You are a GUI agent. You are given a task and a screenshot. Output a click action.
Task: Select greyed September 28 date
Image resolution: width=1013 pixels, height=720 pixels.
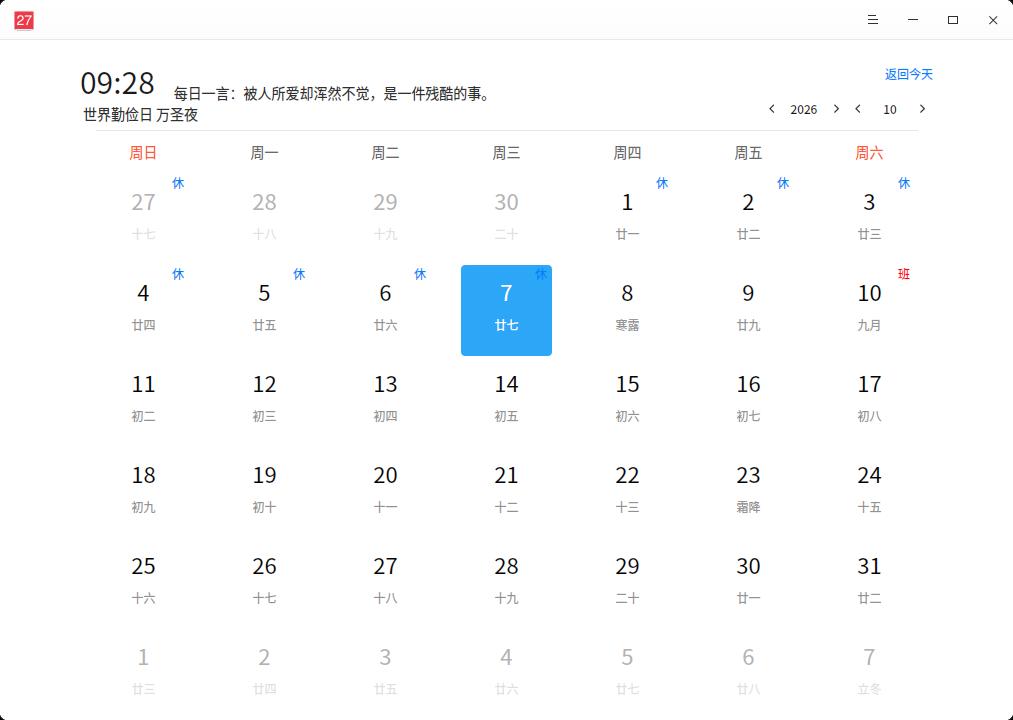(264, 219)
